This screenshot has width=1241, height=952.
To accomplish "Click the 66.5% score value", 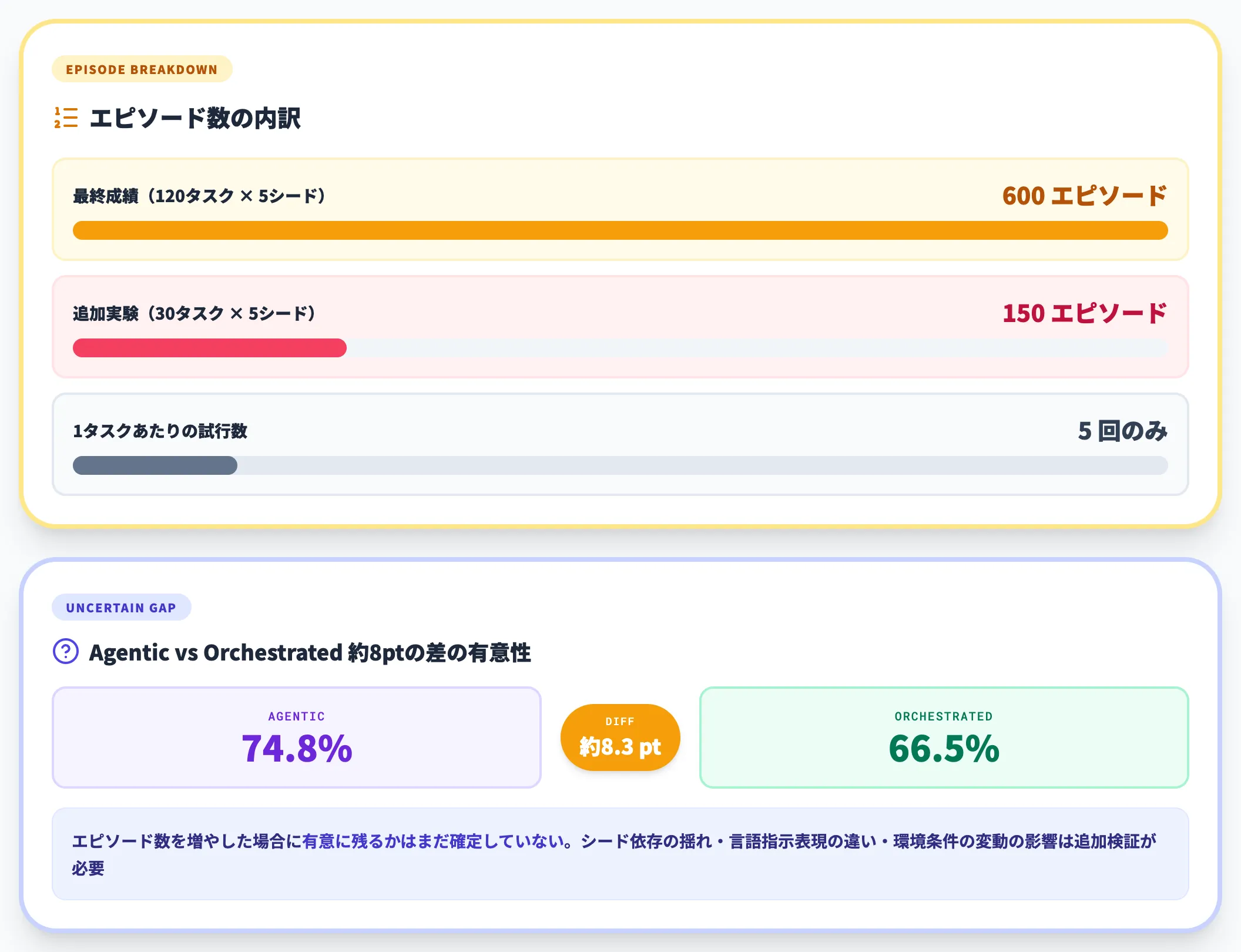I will pos(944,749).
